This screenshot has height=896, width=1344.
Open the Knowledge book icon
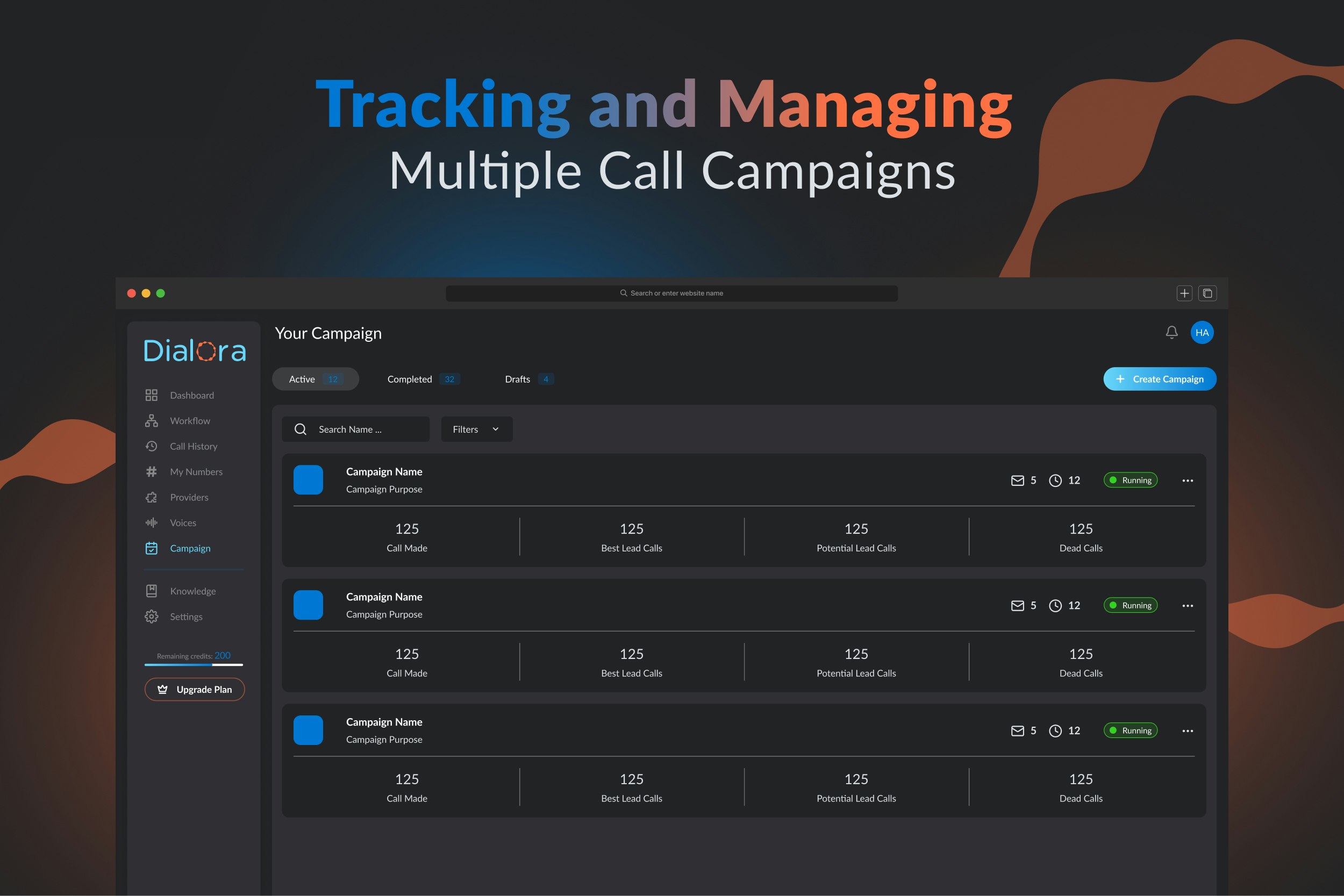pos(152,591)
